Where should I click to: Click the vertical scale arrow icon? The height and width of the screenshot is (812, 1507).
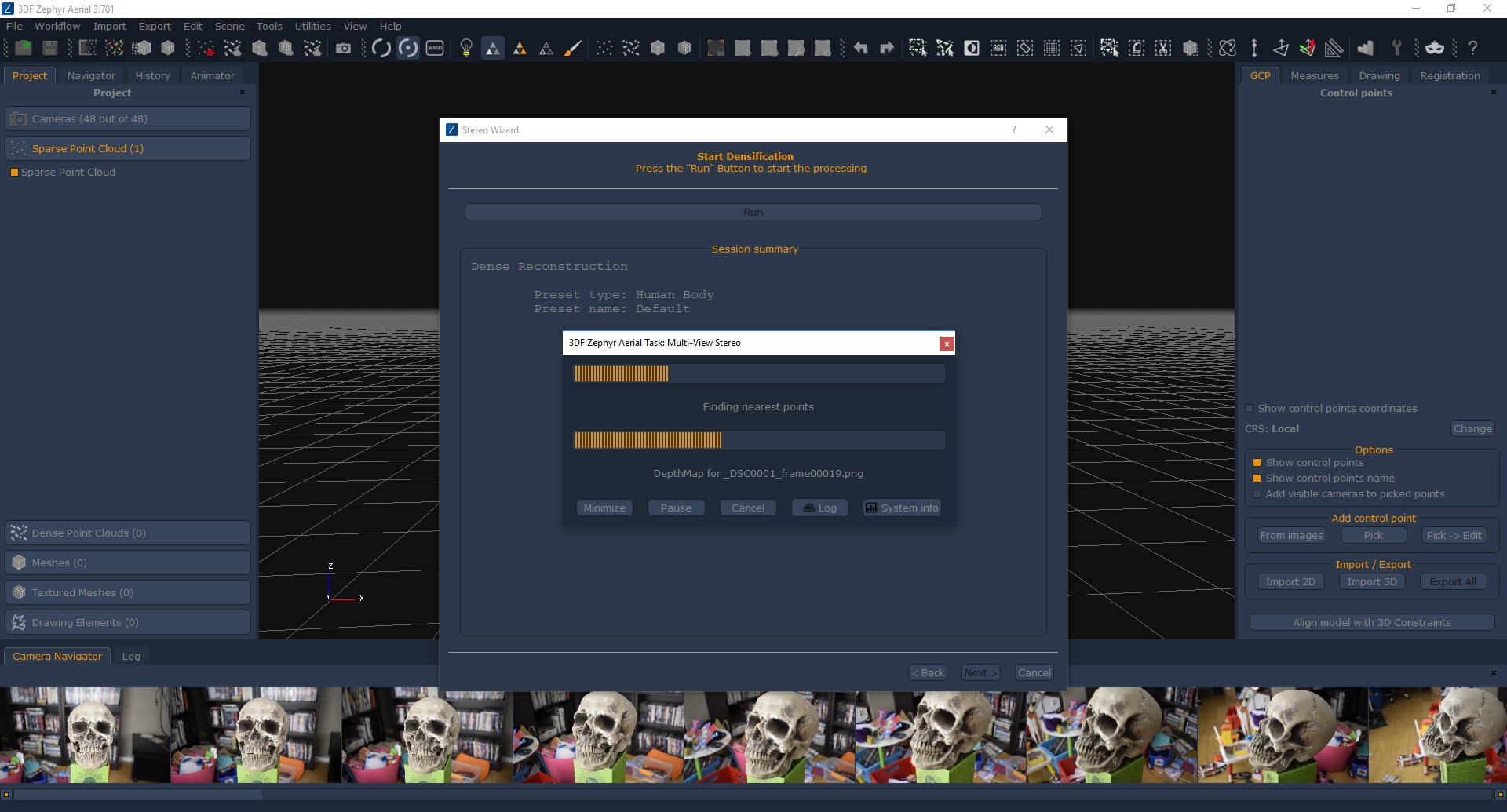[x=1254, y=48]
